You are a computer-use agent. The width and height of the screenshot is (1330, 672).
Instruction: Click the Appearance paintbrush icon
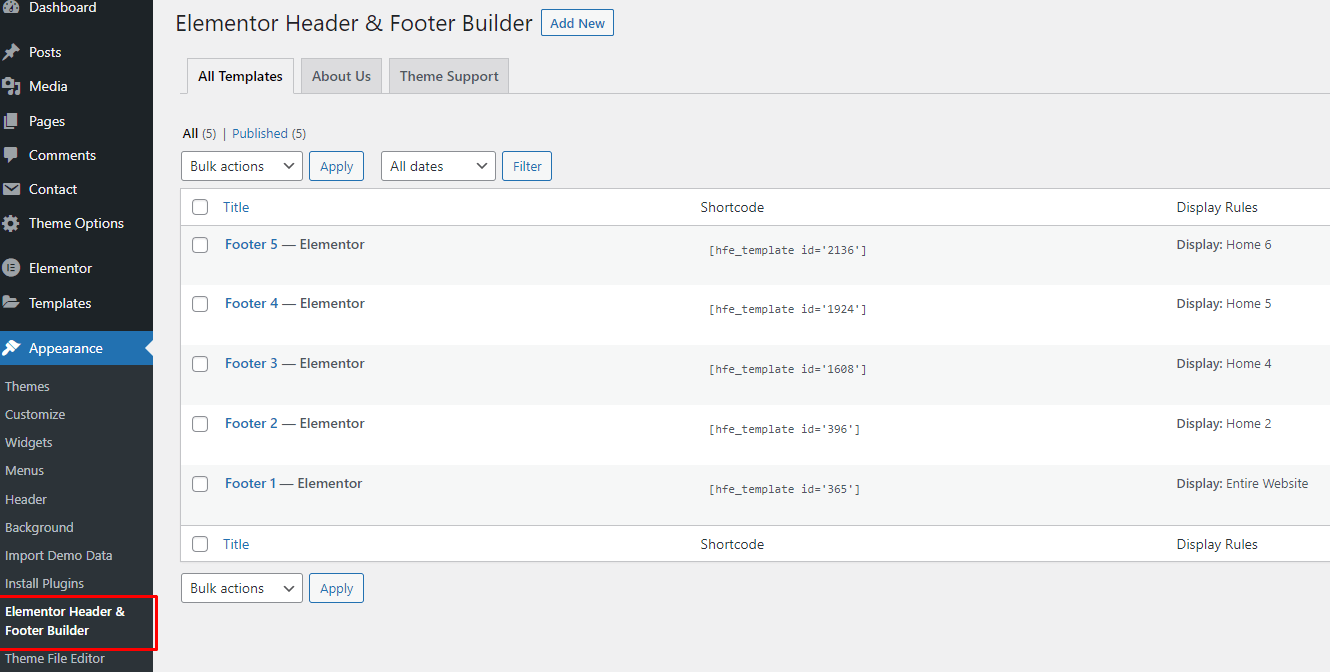(11, 348)
